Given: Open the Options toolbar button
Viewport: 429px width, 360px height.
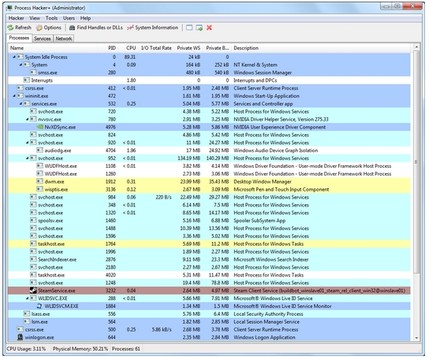Looking at the screenshot, I should [49, 28].
